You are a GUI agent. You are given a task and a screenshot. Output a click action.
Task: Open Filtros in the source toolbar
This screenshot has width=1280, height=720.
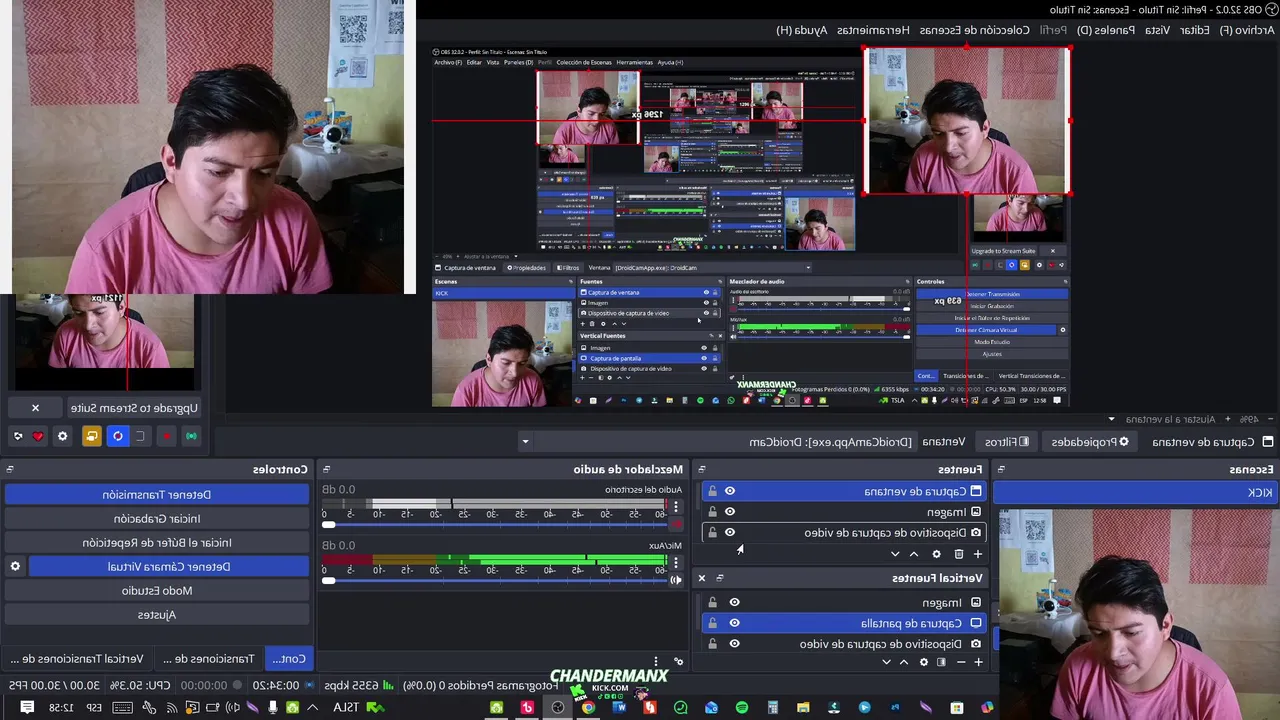[1006, 441]
